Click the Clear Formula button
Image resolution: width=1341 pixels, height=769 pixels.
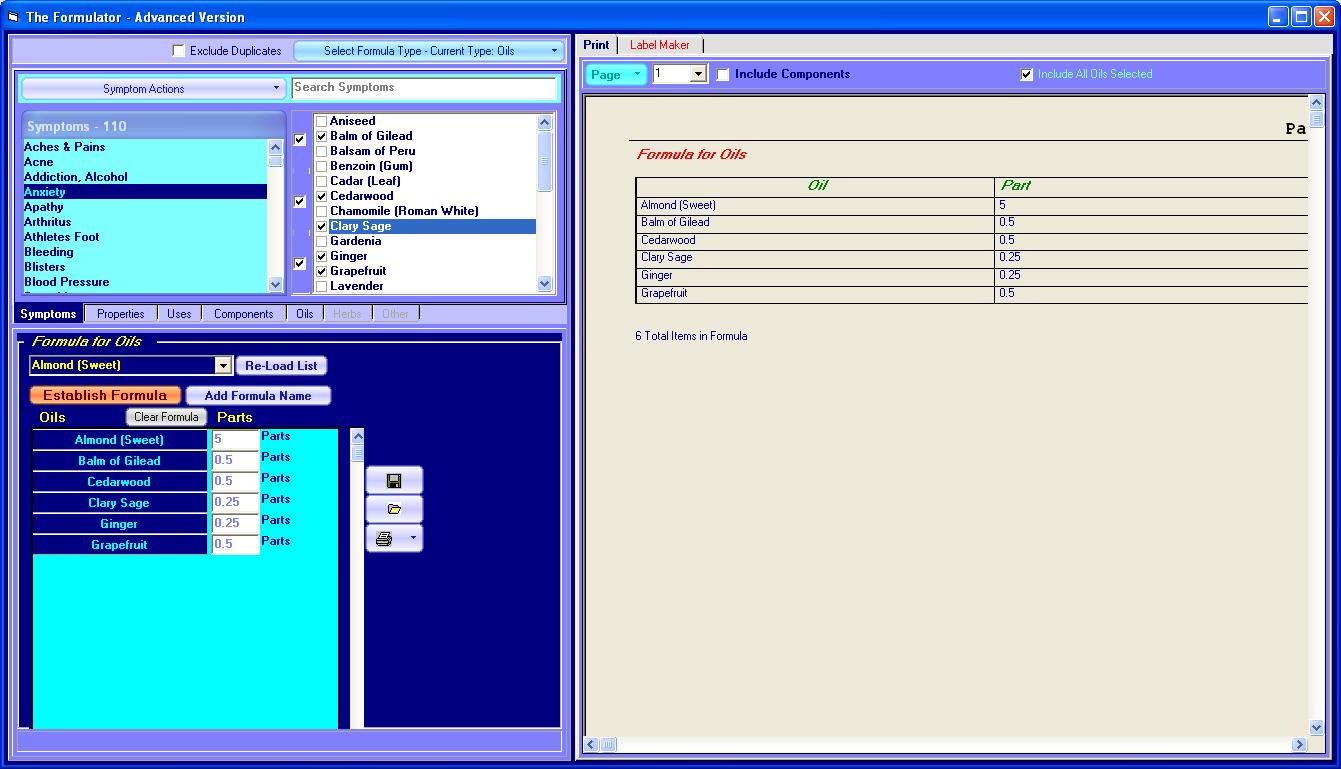pos(166,417)
